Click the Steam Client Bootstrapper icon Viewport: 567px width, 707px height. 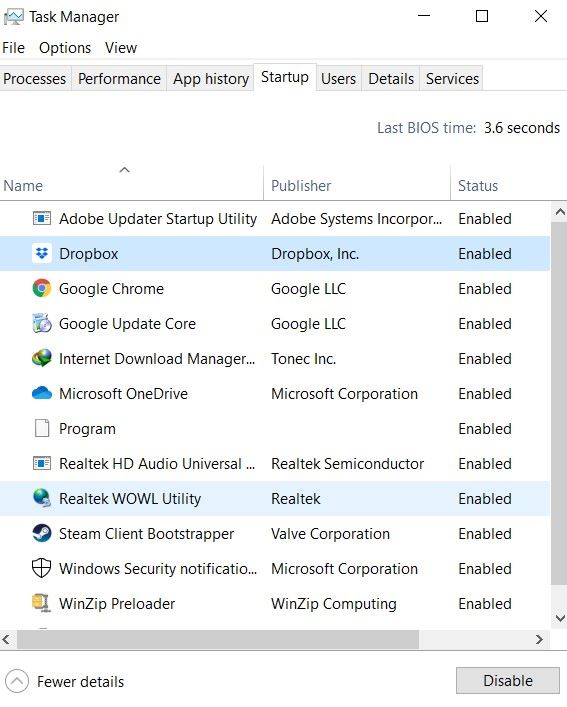42,533
